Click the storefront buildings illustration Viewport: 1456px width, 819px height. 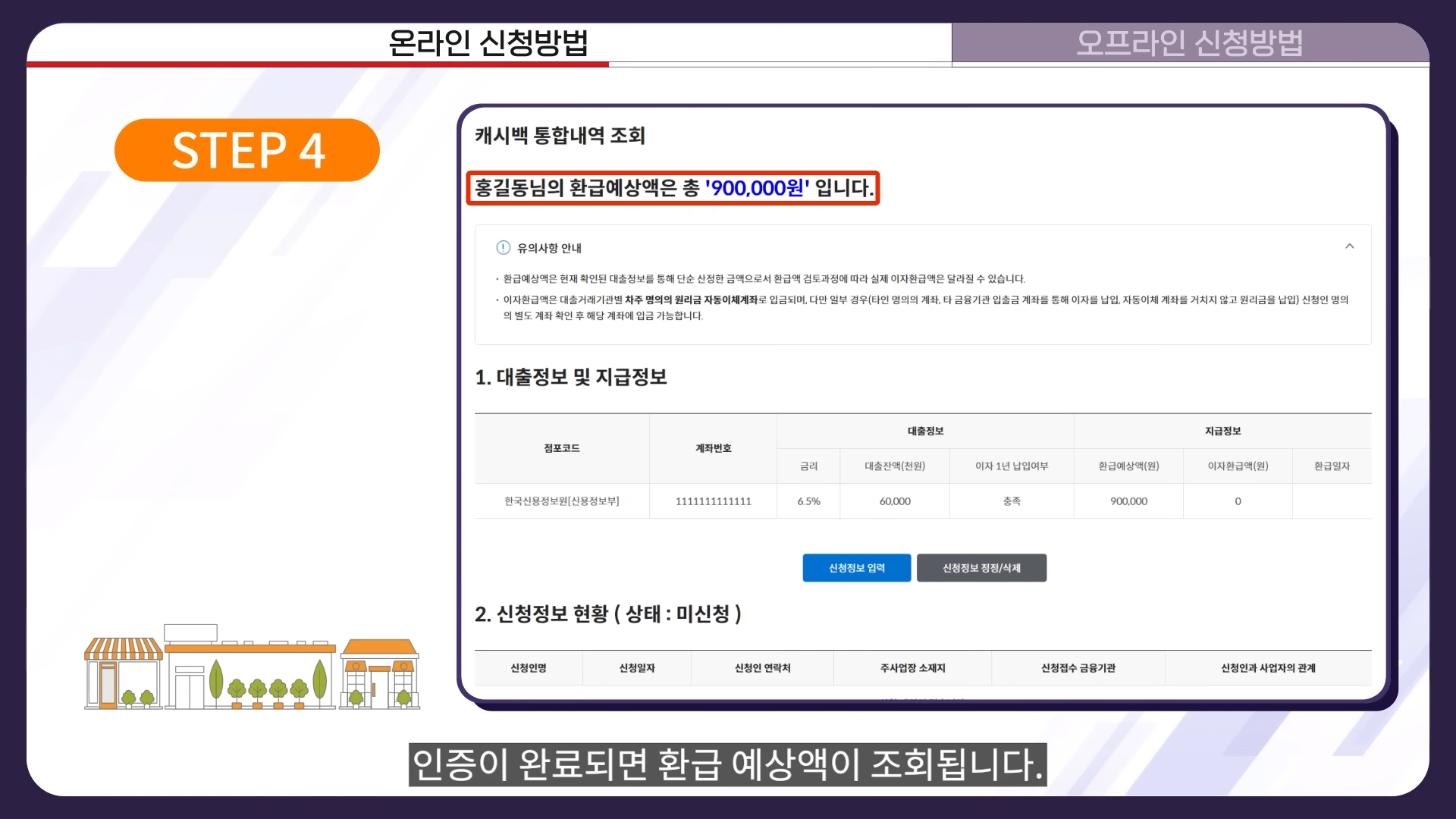pyautogui.click(x=252, y=669)
